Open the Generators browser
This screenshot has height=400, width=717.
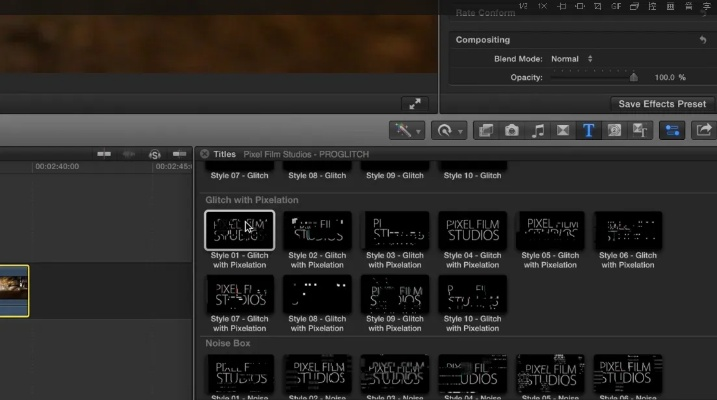(614, 131)
